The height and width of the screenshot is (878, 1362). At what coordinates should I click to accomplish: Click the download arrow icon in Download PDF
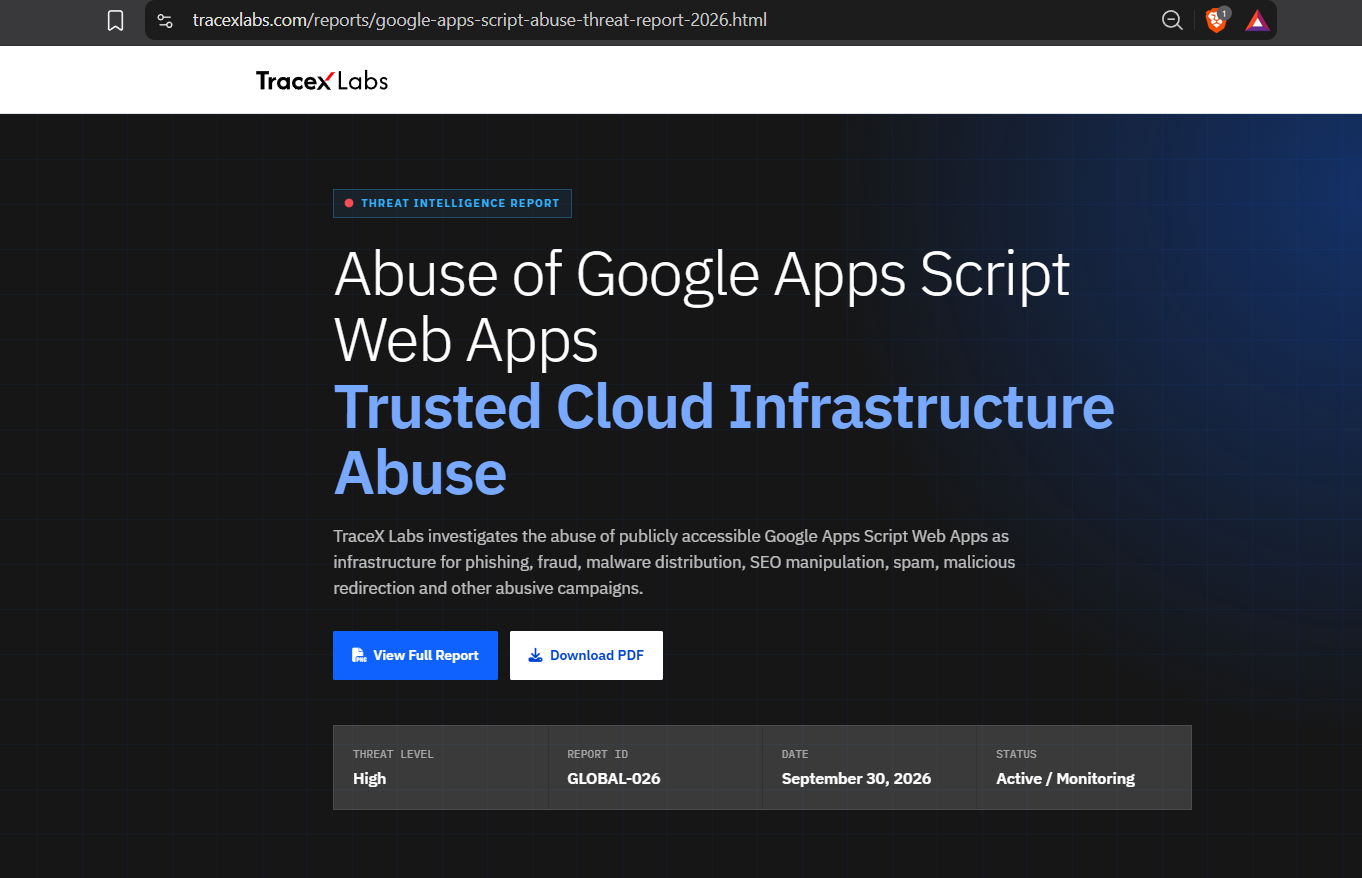[535, 655]
